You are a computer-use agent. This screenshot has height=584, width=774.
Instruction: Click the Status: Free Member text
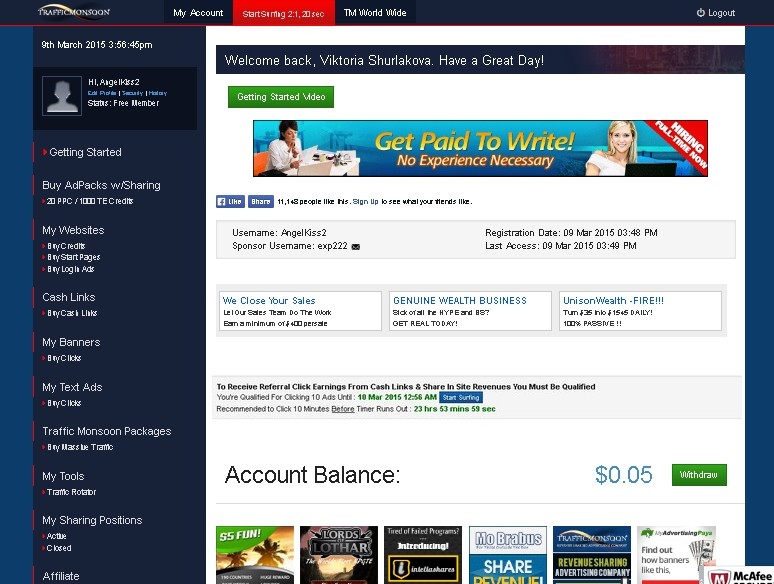(x=123, y=103)
